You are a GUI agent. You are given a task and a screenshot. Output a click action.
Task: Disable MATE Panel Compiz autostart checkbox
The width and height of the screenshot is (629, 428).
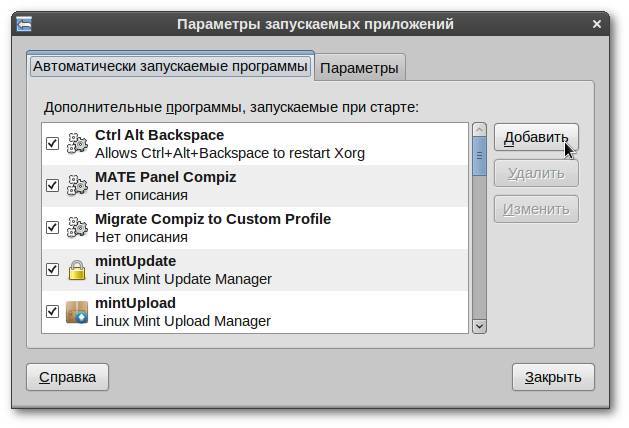[x=53, y=186]
